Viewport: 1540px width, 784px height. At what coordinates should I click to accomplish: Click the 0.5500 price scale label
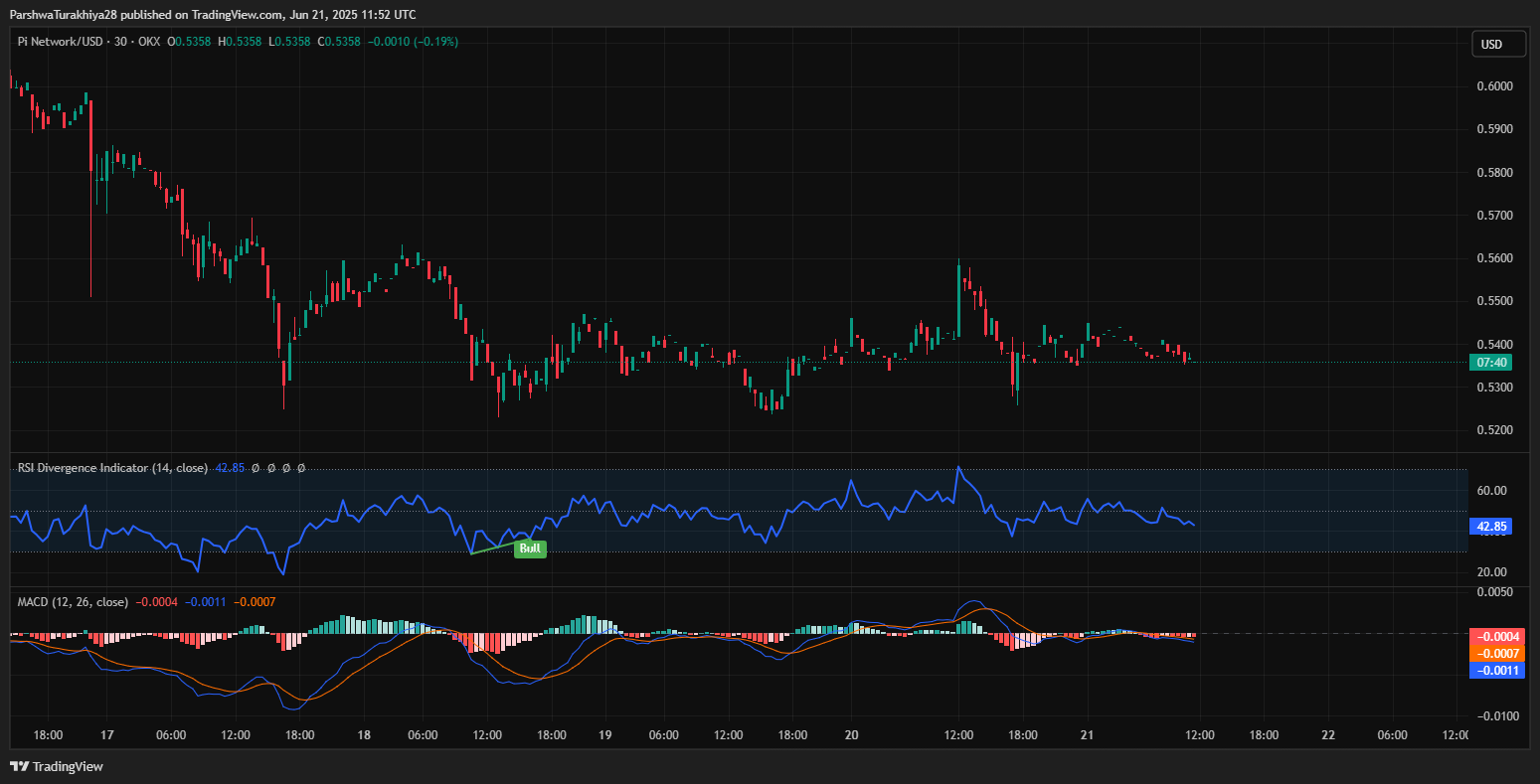1494,301
